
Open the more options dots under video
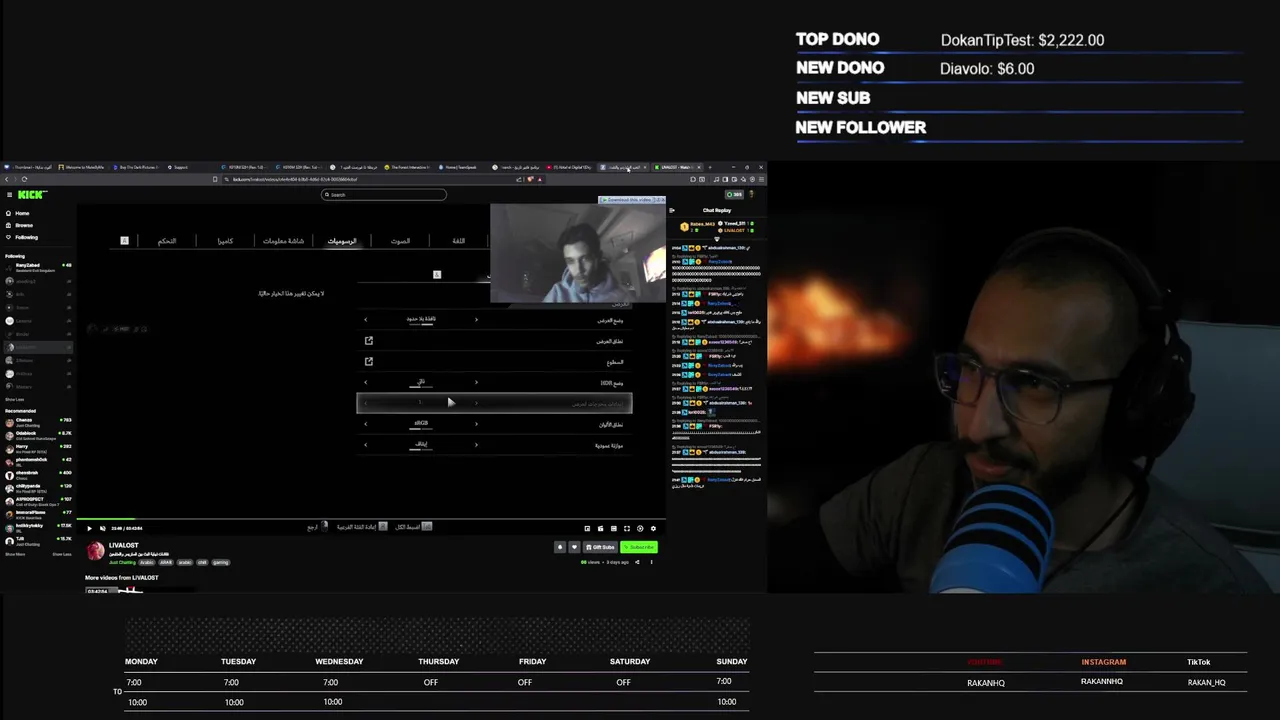click(651, 562)
